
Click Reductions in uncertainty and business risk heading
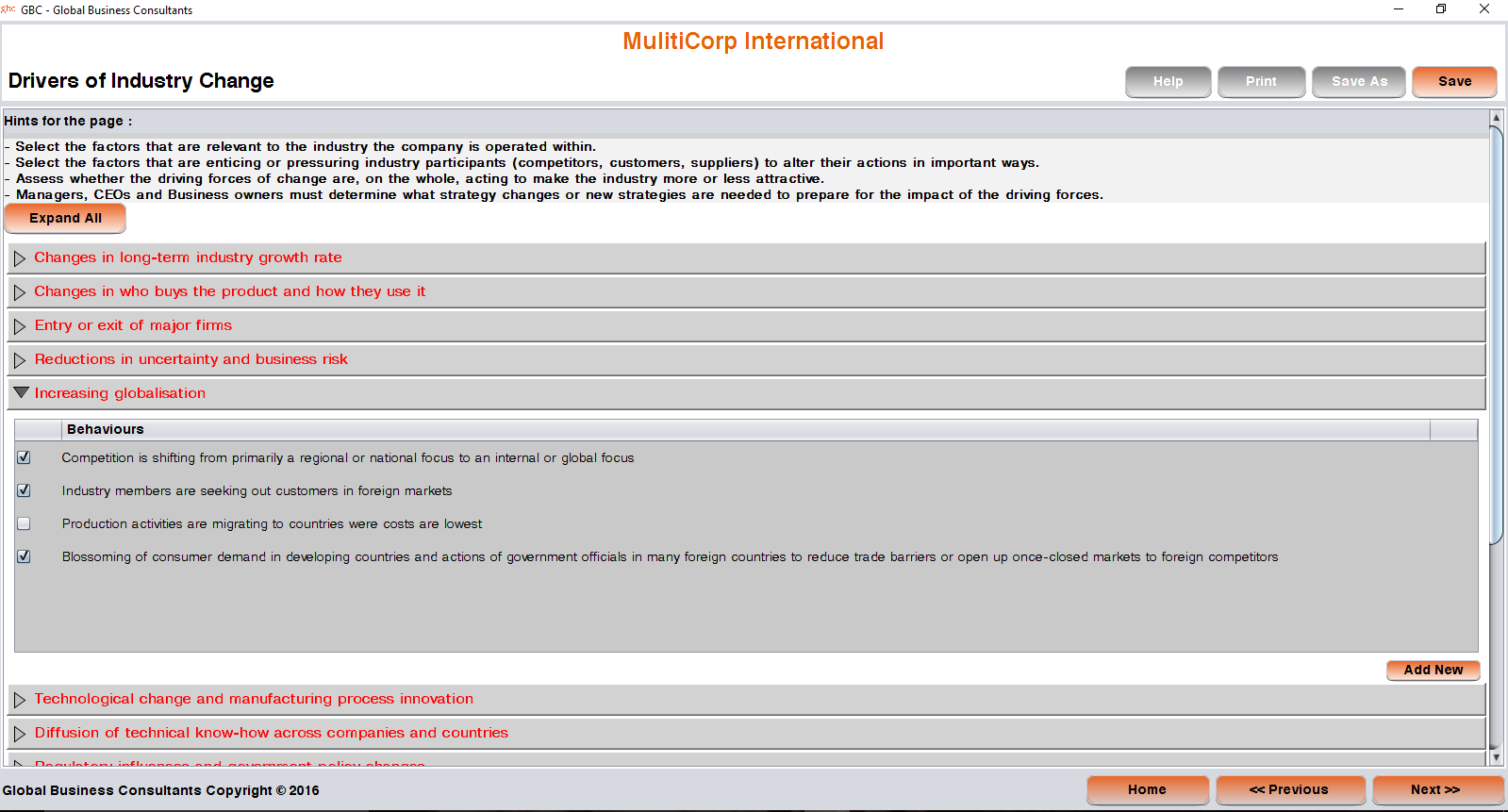coord(191,359)
